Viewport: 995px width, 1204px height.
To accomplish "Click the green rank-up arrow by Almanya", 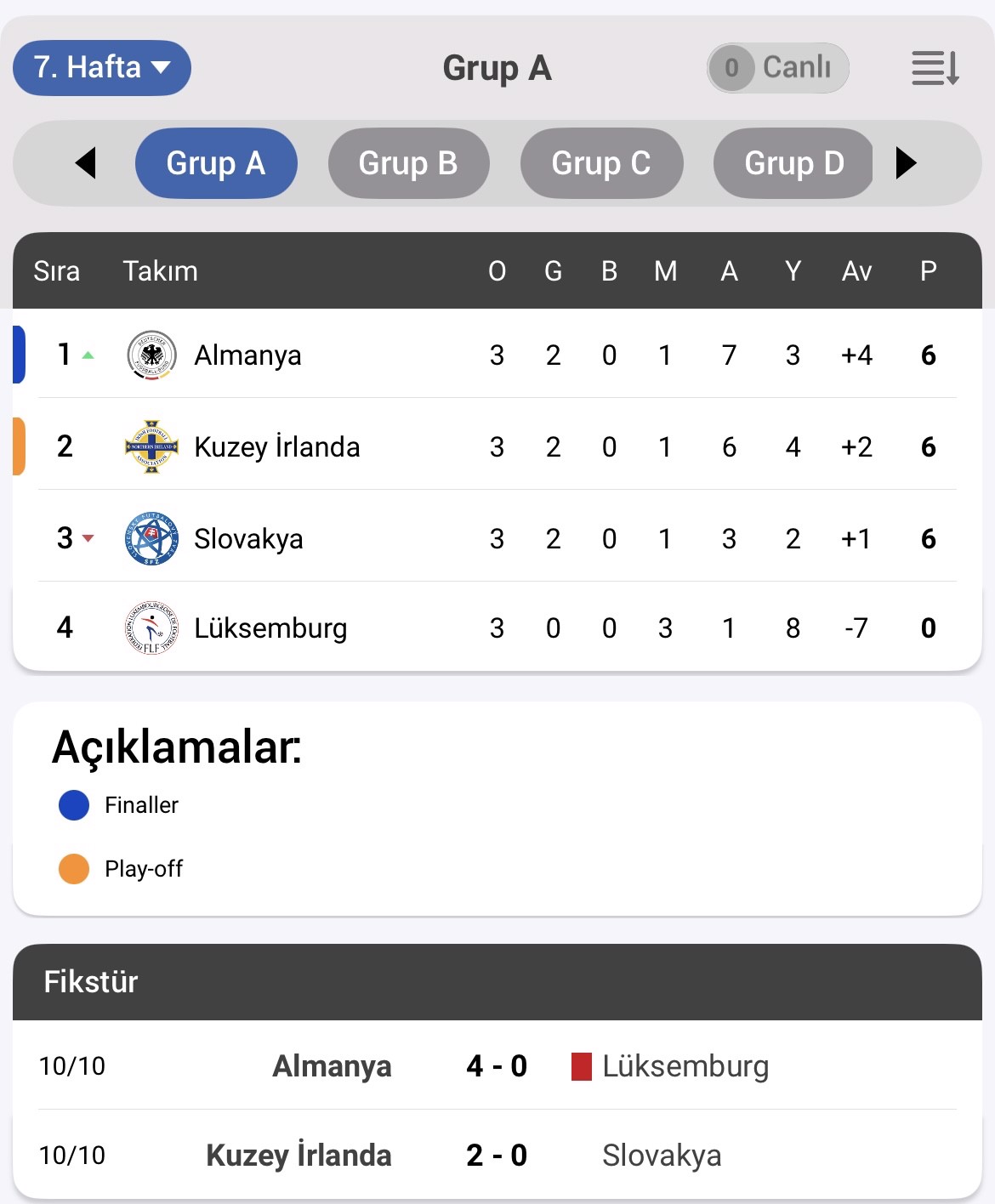I will point(88,355).
